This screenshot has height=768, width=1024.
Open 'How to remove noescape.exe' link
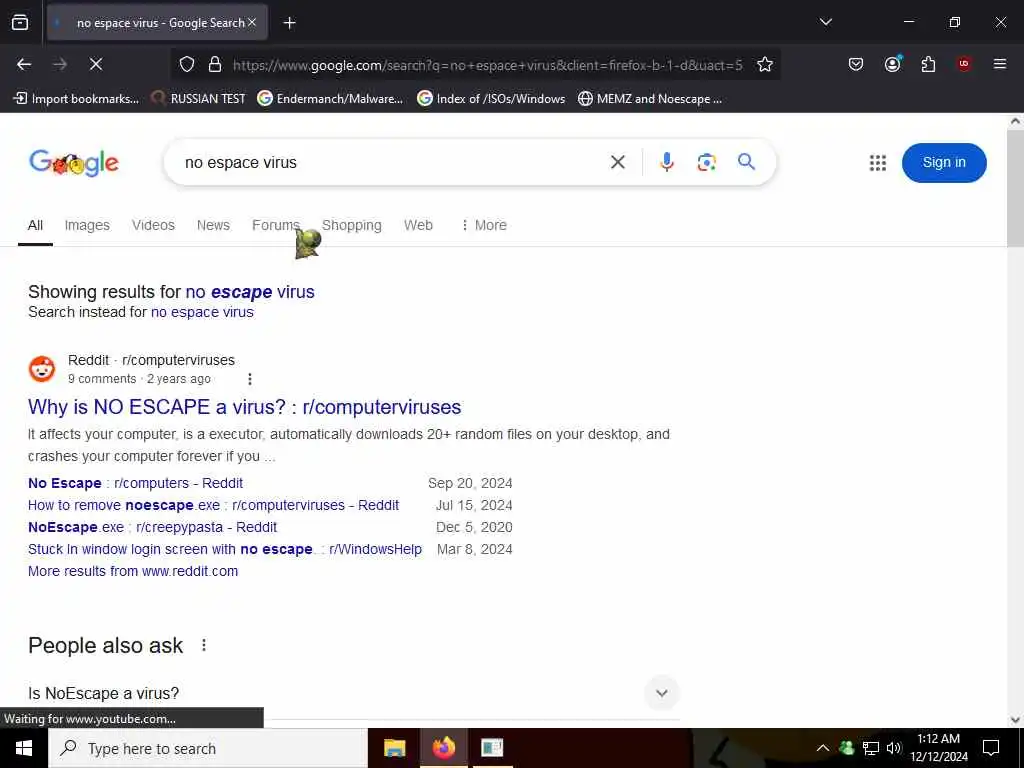213,505
